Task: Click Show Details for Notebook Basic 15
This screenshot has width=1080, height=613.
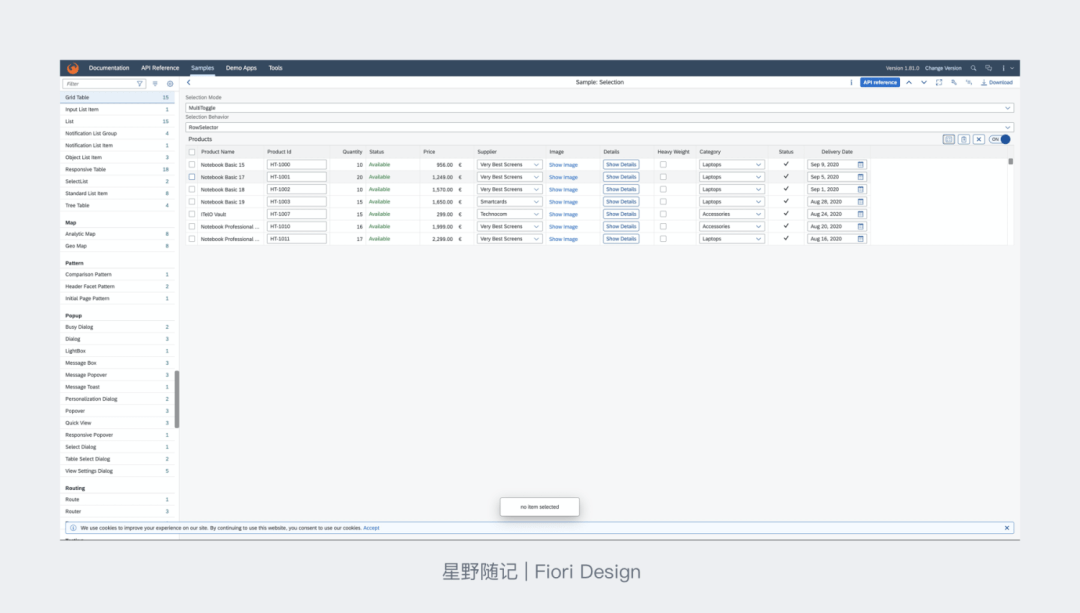Action: pyautogui.click(x=621, y=164)
